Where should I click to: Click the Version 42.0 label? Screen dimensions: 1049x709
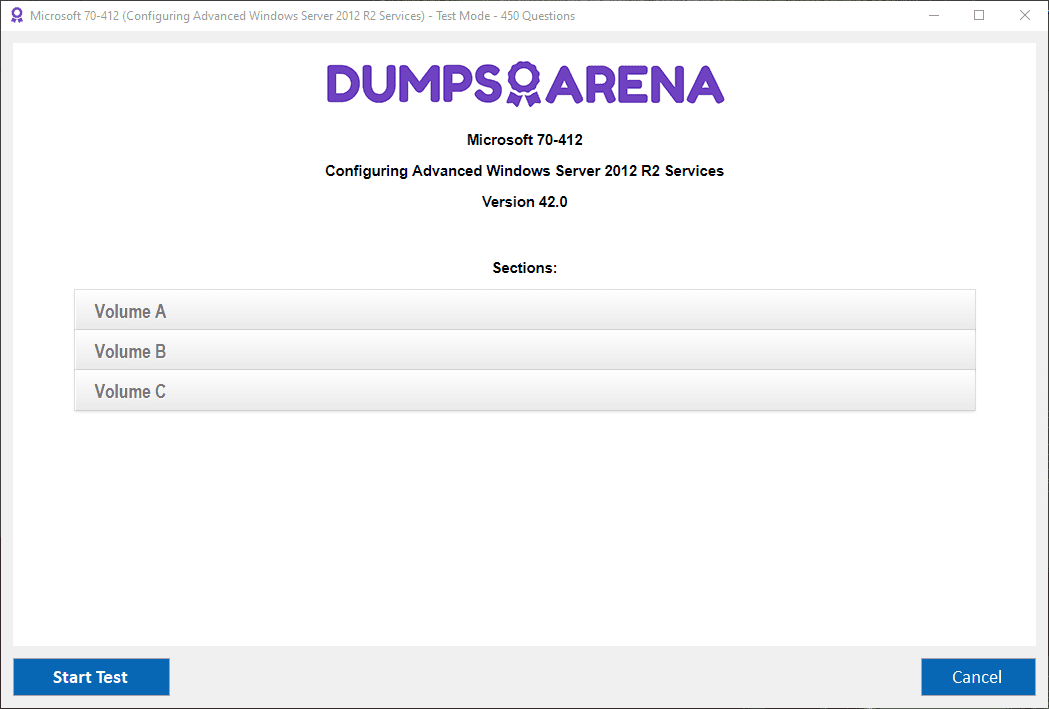click(x=524, y=202)
